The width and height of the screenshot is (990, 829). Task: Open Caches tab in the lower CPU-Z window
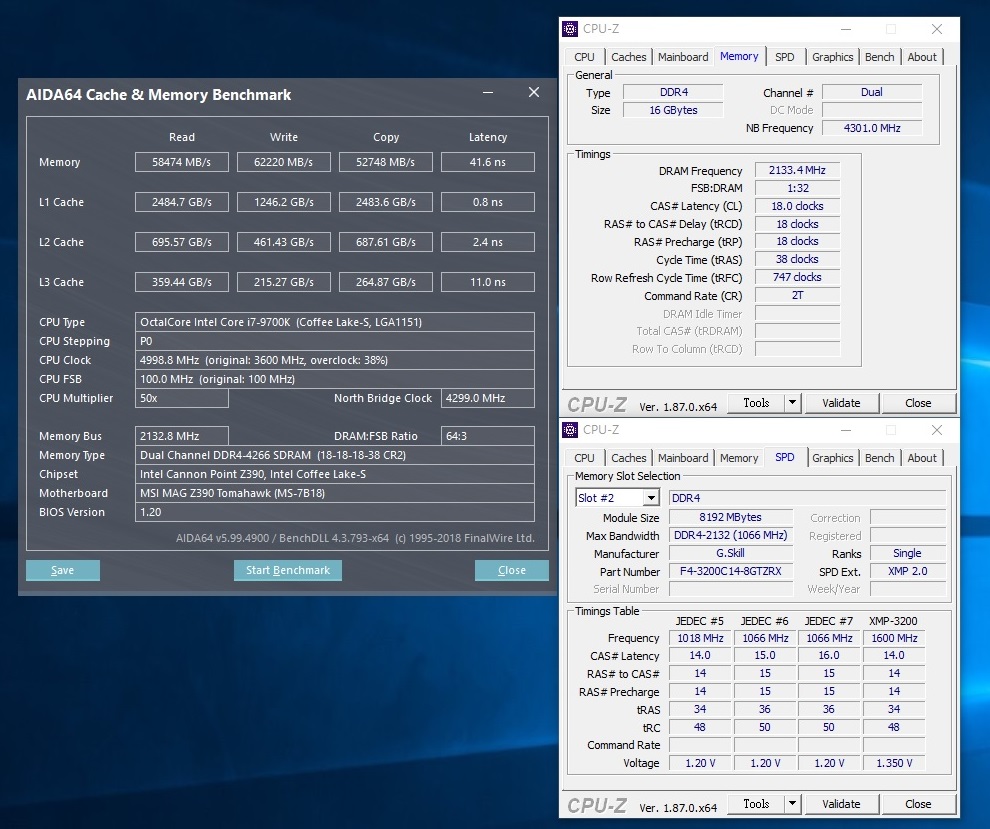[628, 458]
